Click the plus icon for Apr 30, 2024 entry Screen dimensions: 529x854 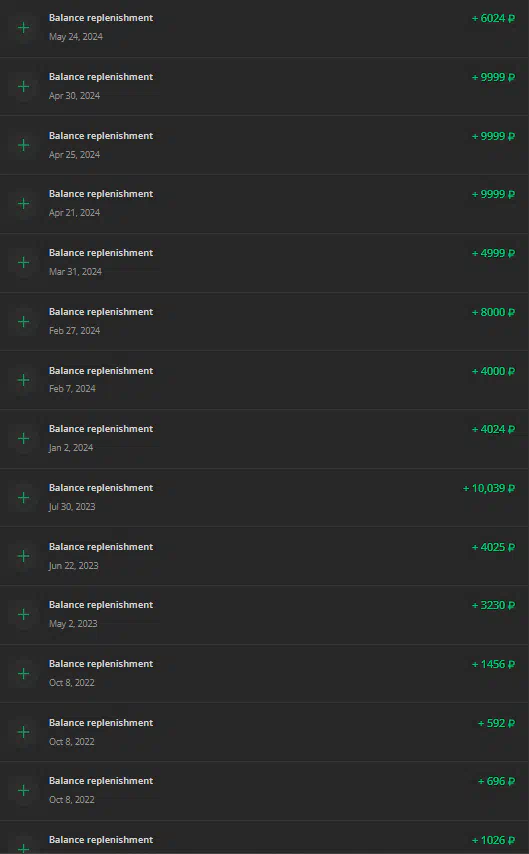pyautogui.click(x=23, y=86)
